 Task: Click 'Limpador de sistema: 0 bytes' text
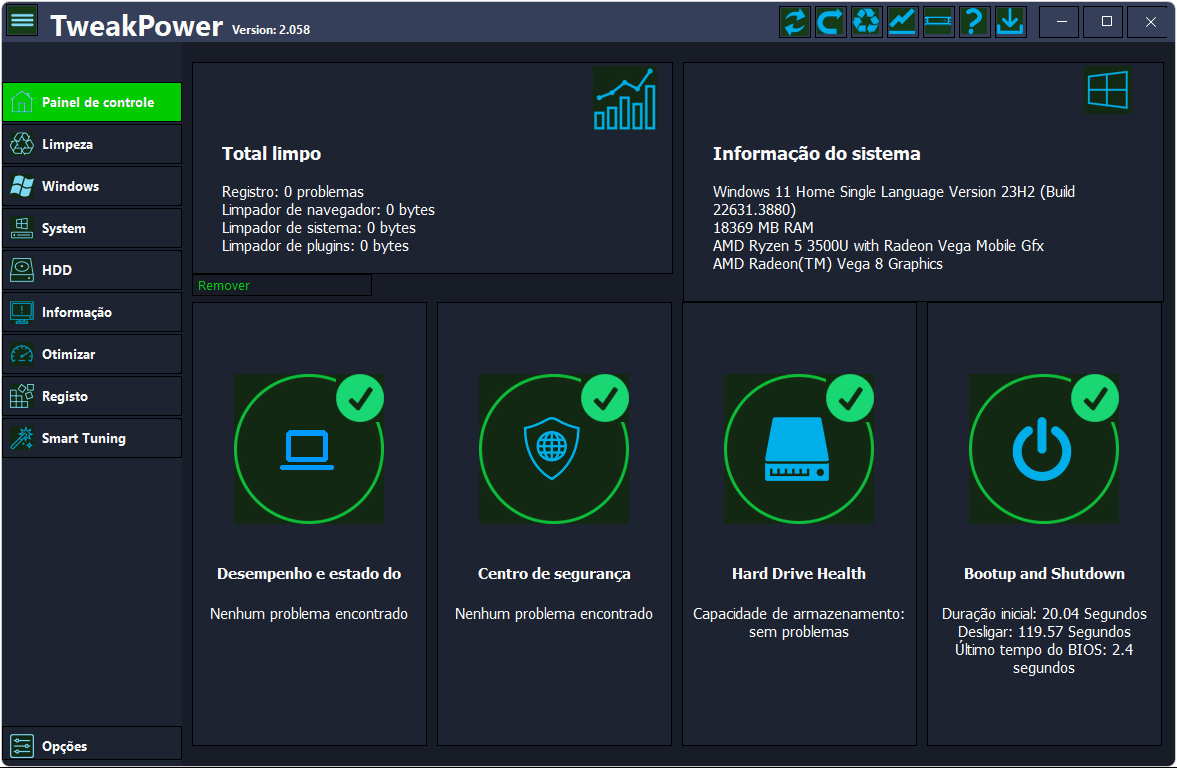point(318,228)
